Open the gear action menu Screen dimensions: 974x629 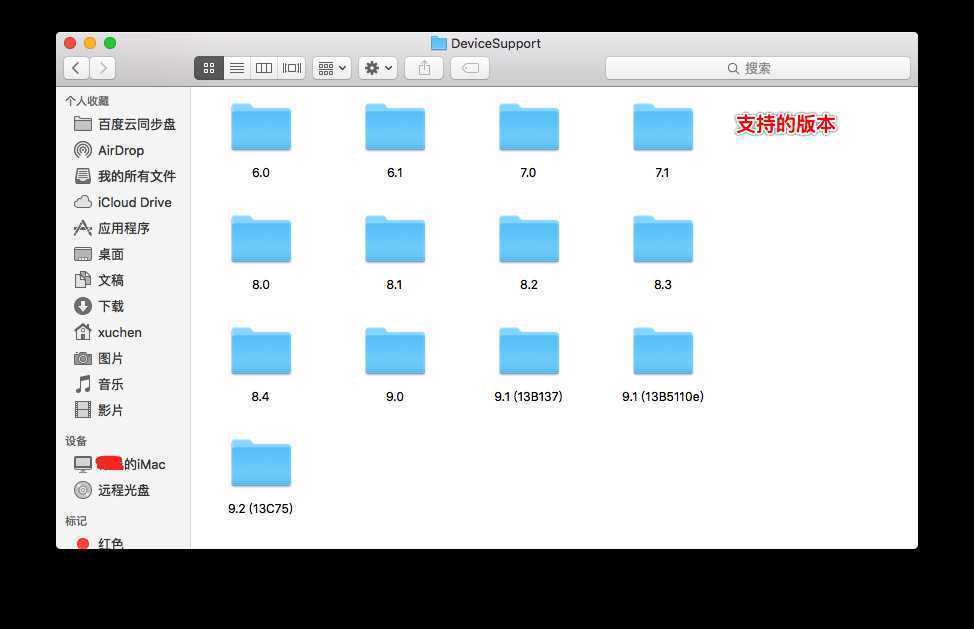click(x=378, y=68)
